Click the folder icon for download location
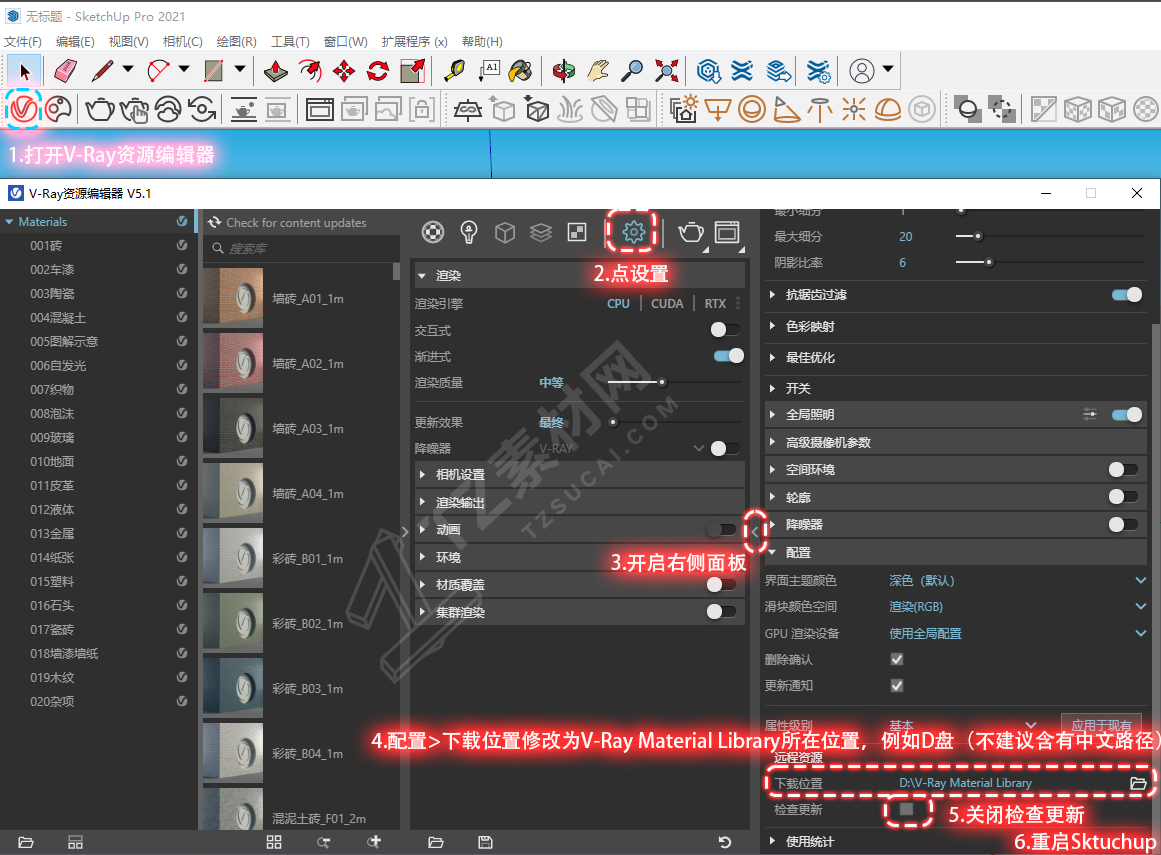 [x=1138, y=783]
